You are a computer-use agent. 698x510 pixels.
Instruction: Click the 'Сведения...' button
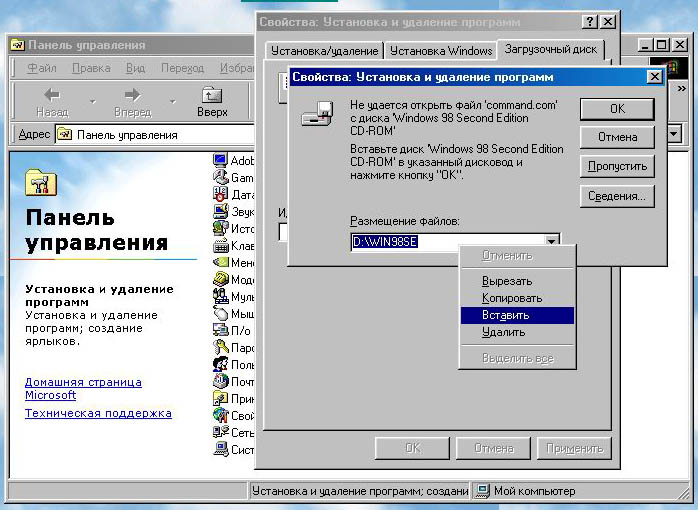point(617,196)
